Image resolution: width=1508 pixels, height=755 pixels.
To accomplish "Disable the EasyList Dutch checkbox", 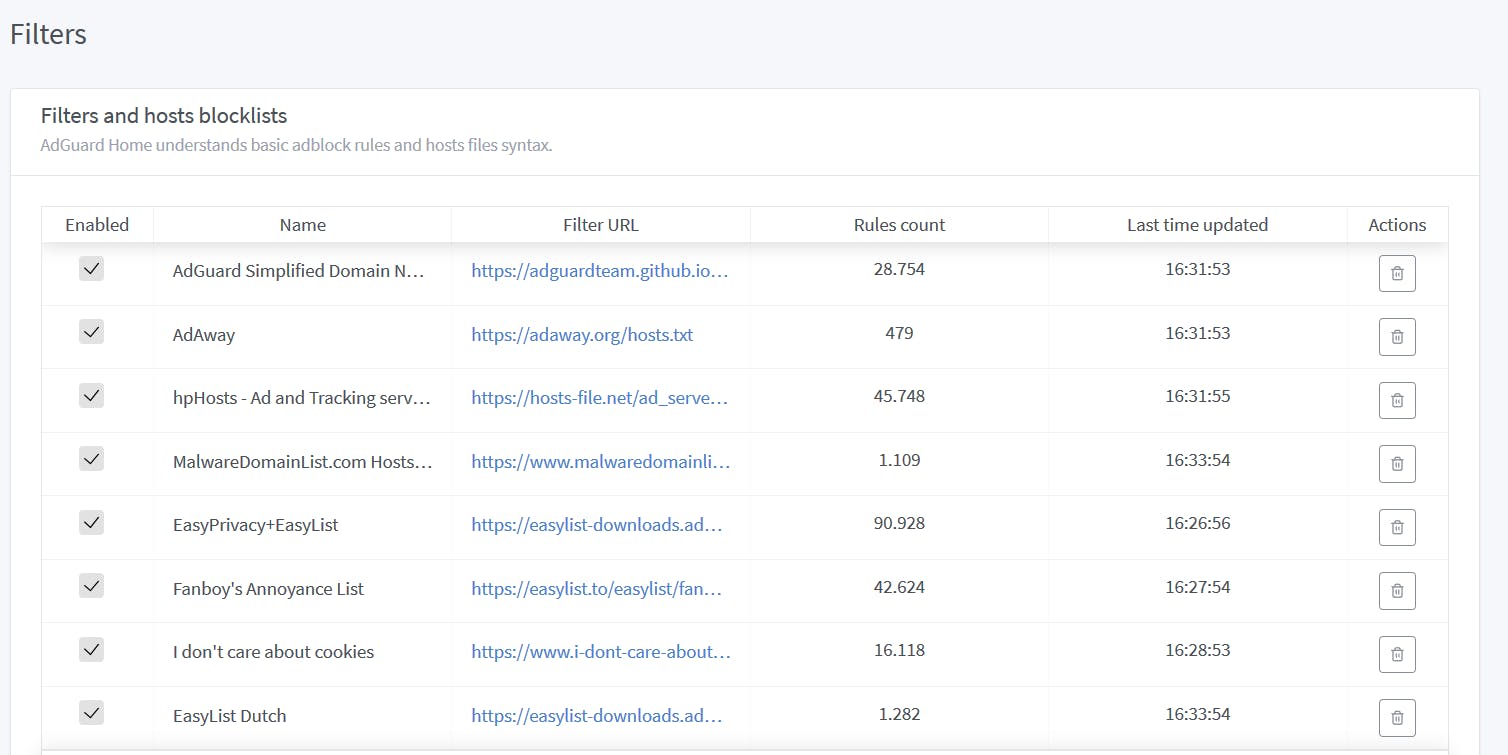I will 91,713.
